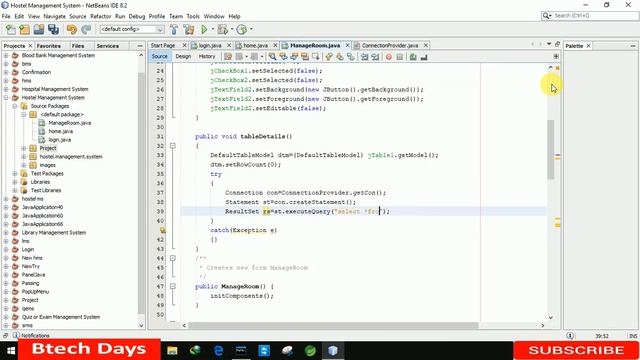
Task: Click the Profile Project toolbar icon
Action: coord(242,29)
